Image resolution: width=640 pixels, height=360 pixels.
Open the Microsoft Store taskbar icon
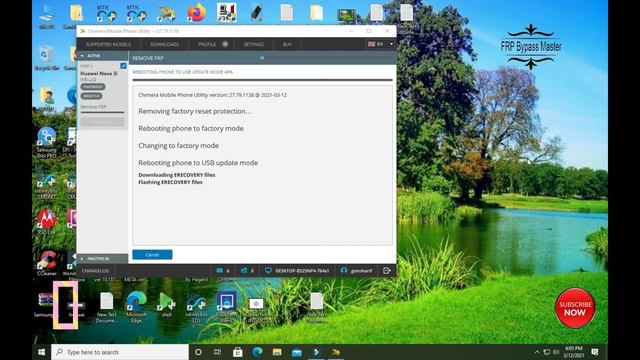238,352
